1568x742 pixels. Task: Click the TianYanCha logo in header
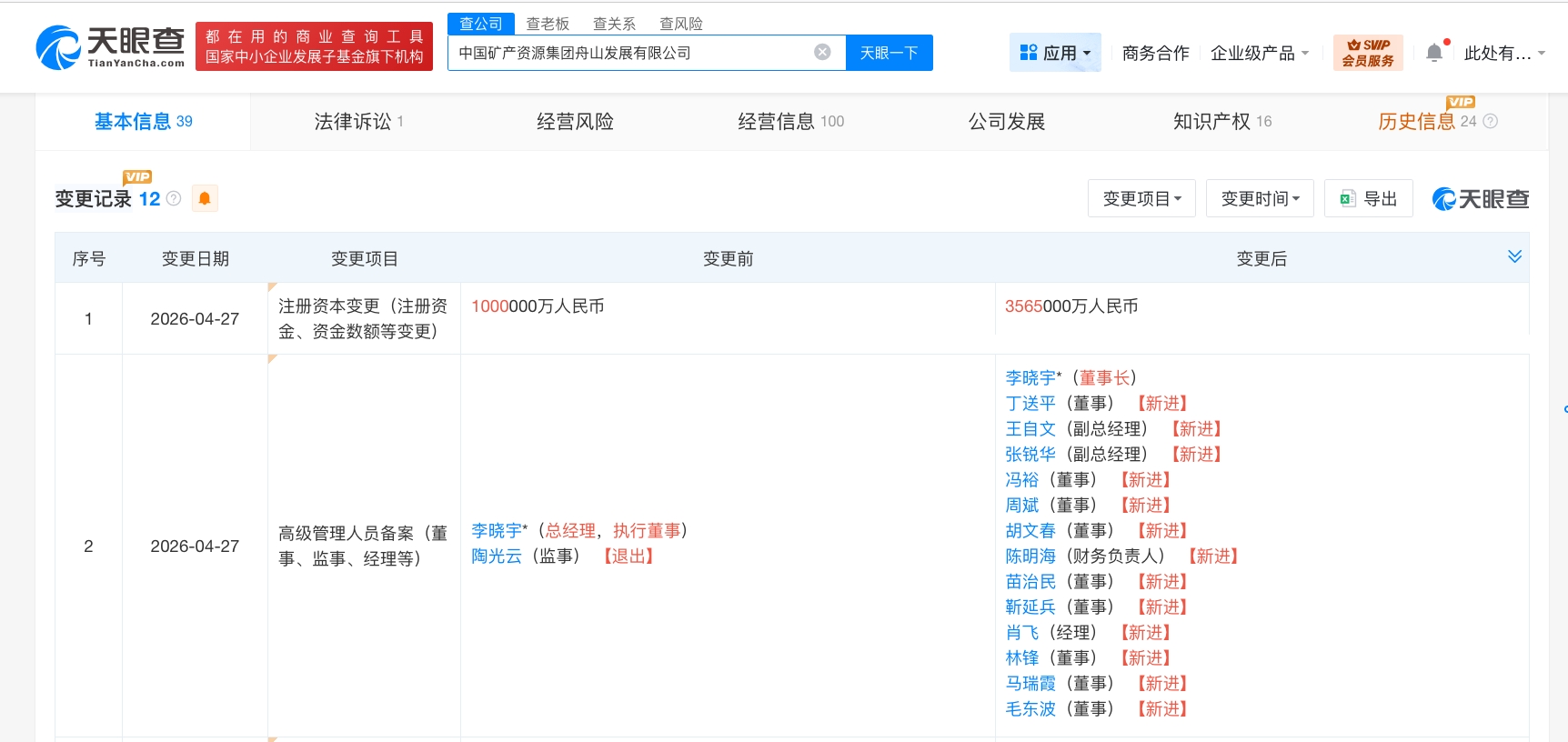110,46
